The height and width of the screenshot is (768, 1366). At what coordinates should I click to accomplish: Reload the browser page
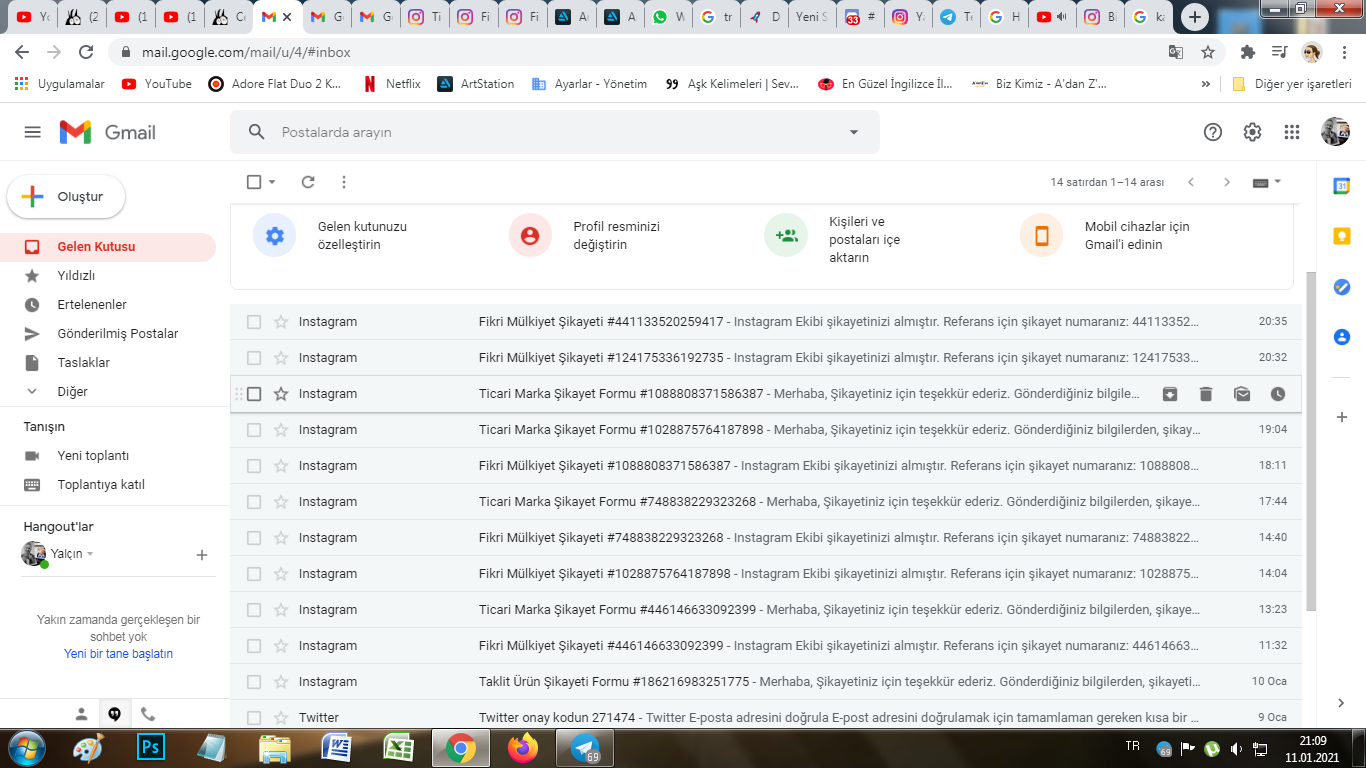click(x=86, y=52)
